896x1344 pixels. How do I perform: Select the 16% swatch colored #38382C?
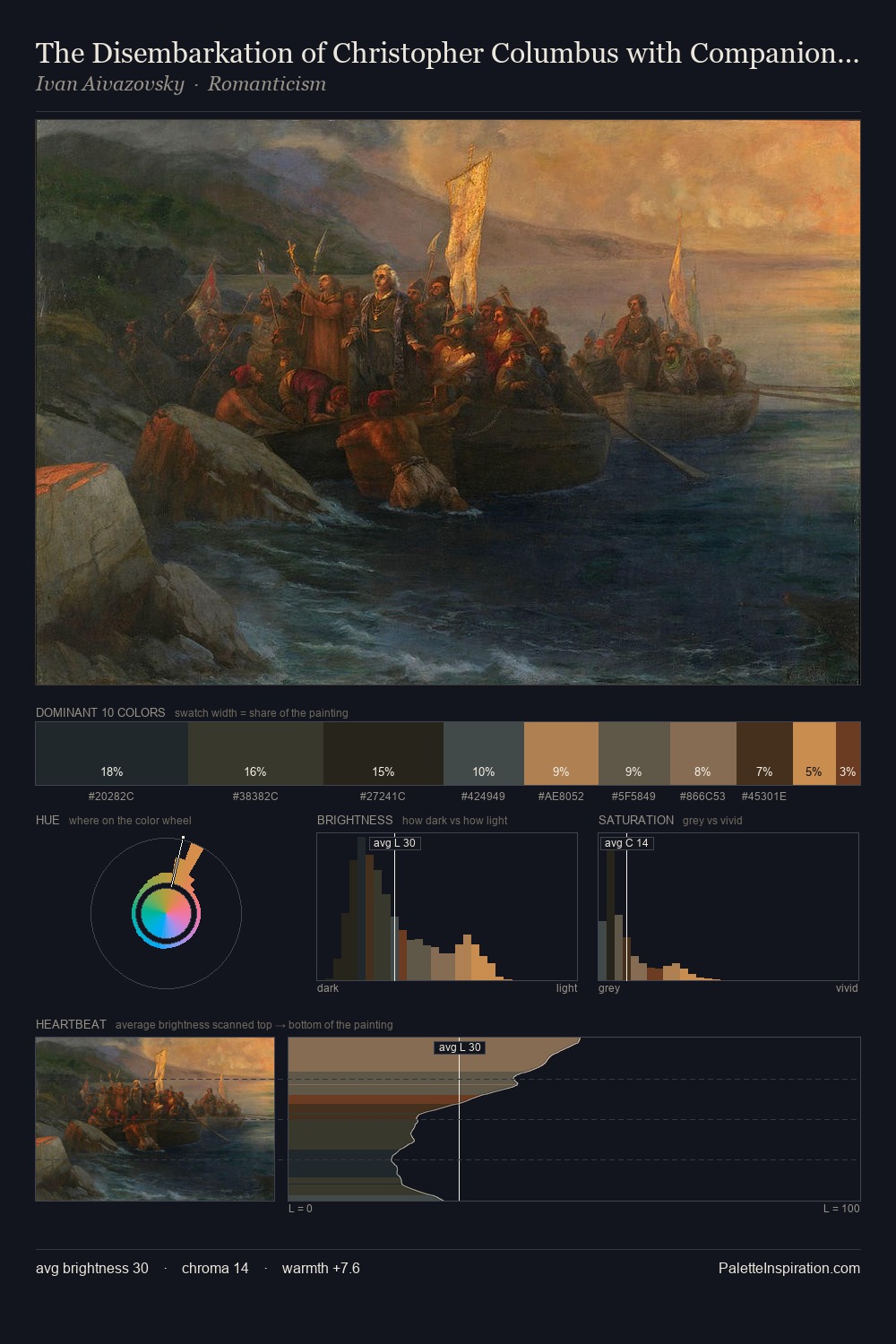255,754
